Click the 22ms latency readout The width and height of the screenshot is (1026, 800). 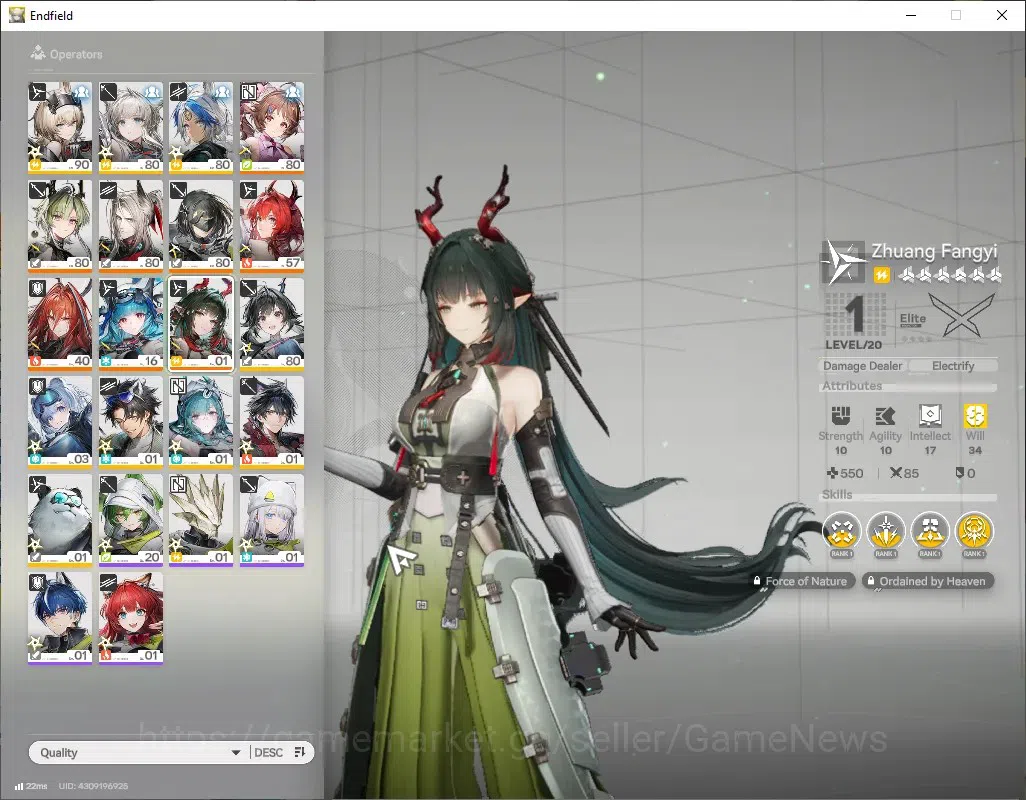pyautogui.click(x=37, y=786)
